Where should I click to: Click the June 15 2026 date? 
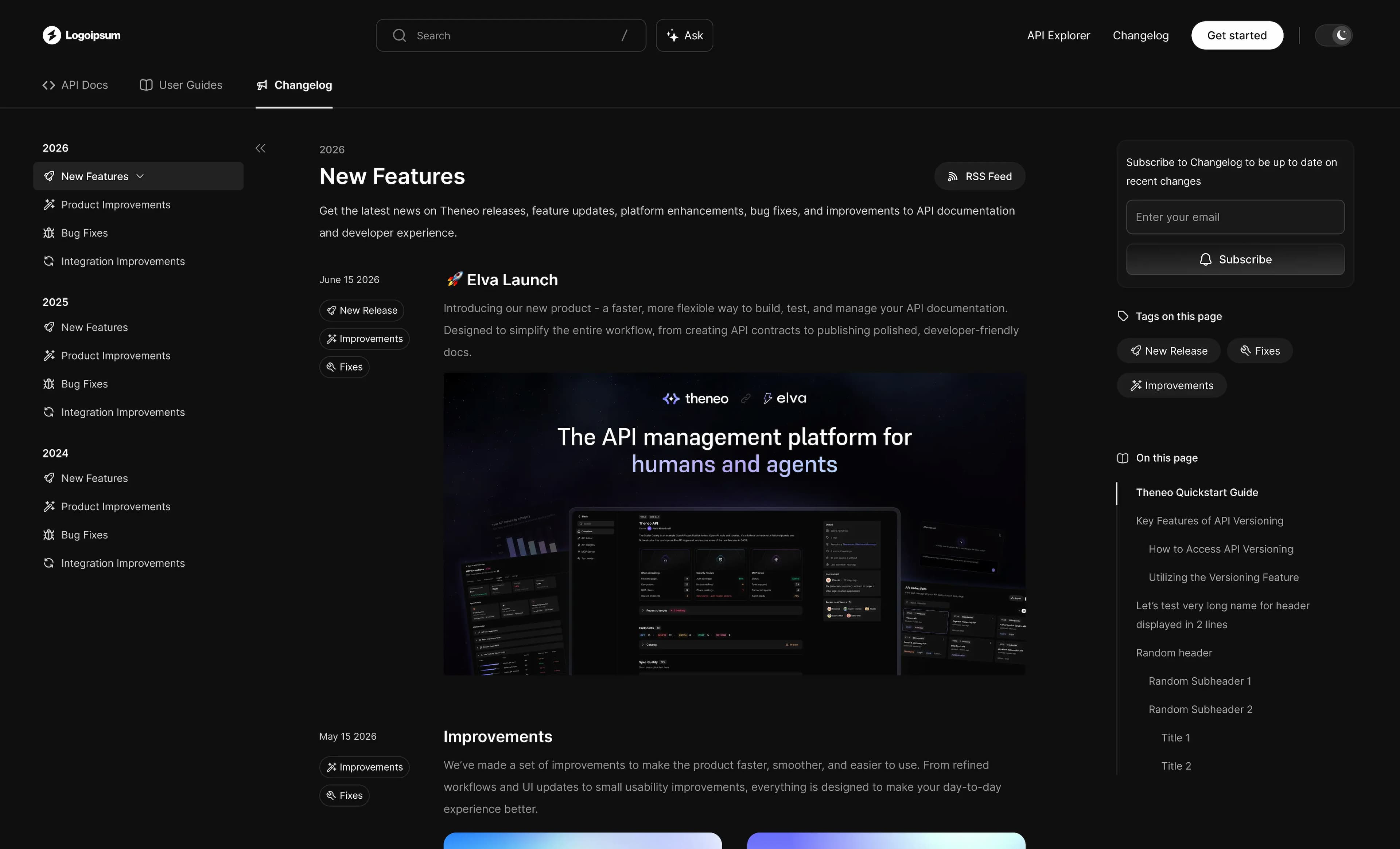click(349, 280)
